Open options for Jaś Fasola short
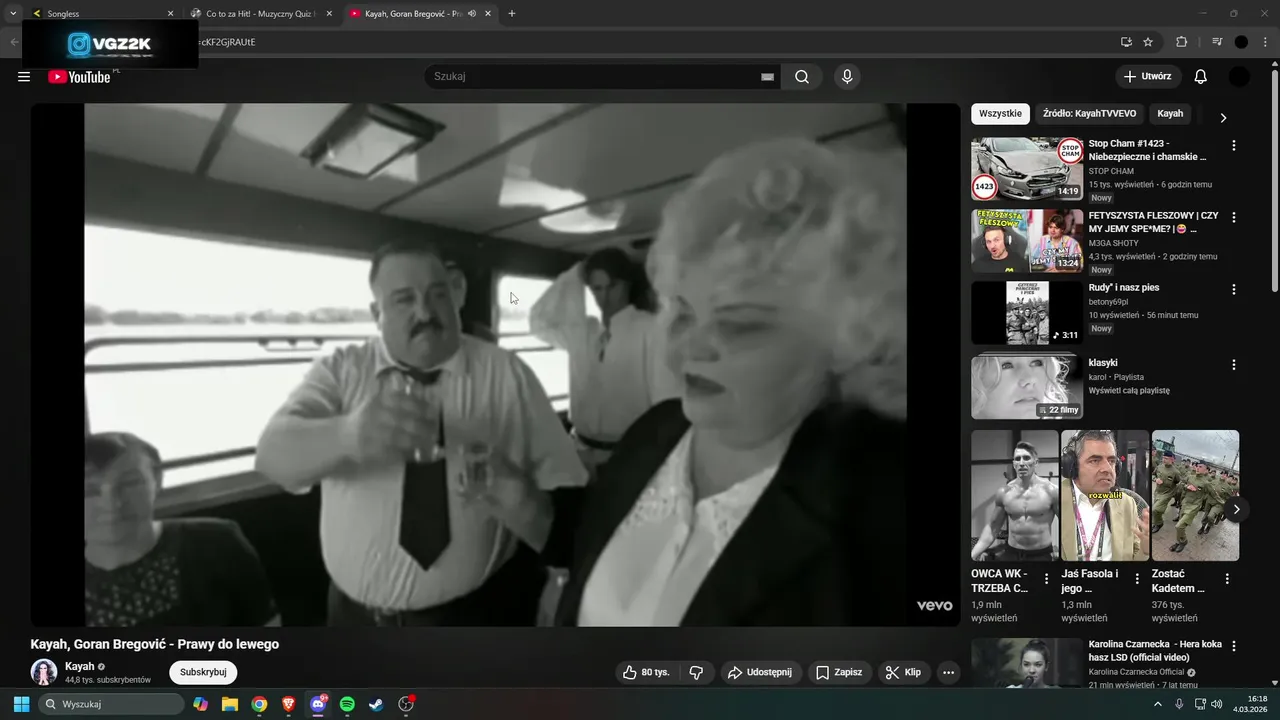The image size is (1280, 720). tap(1137, 578)
